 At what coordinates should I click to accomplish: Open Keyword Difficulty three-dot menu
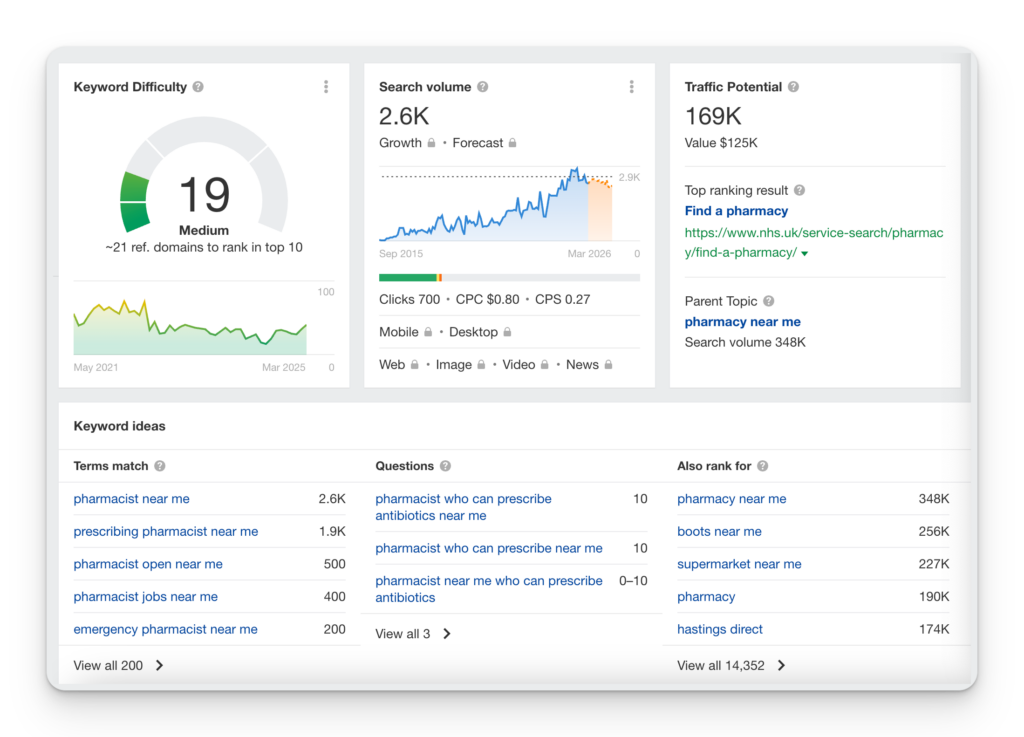pos(326,87)
